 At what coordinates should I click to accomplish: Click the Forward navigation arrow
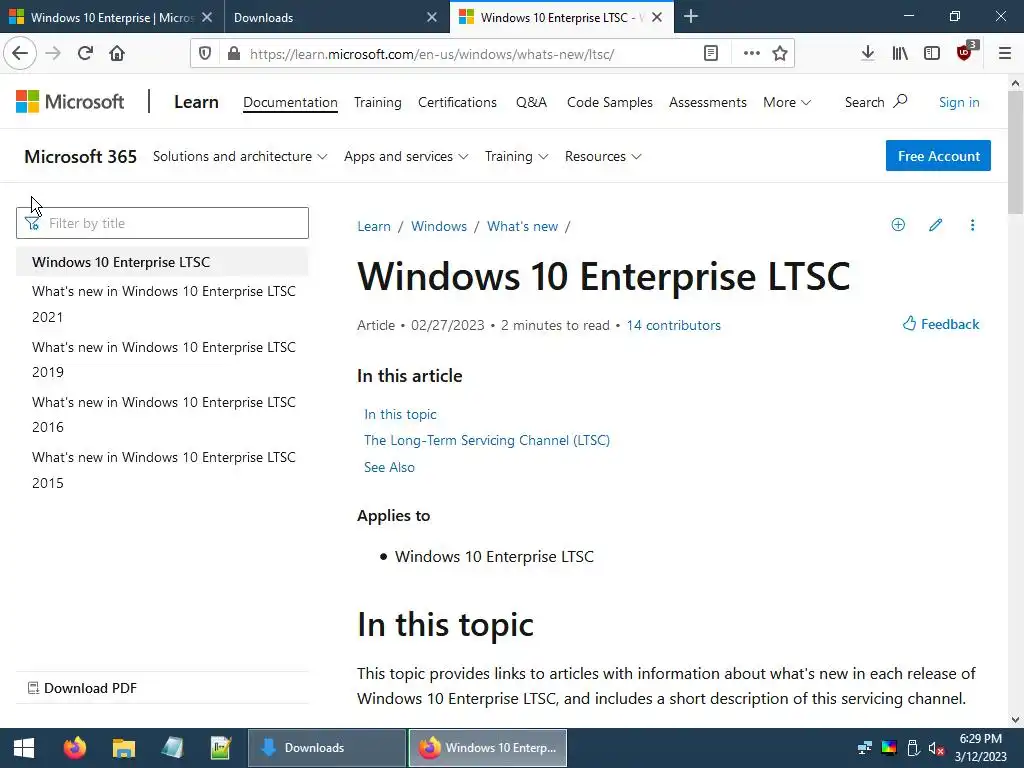pyautogui.click(x=53, y=54)
